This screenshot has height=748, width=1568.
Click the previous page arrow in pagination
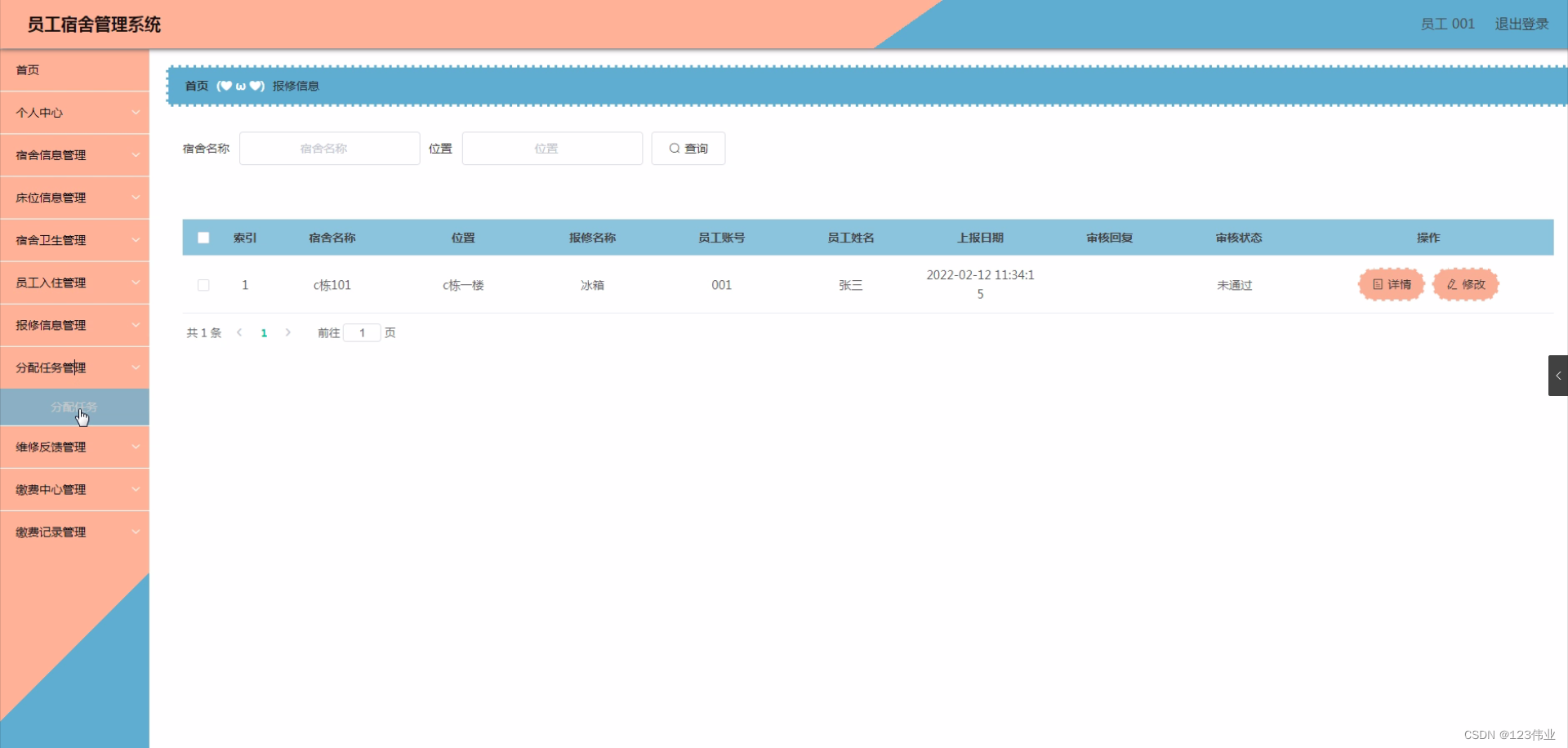(x=239, y=332)
